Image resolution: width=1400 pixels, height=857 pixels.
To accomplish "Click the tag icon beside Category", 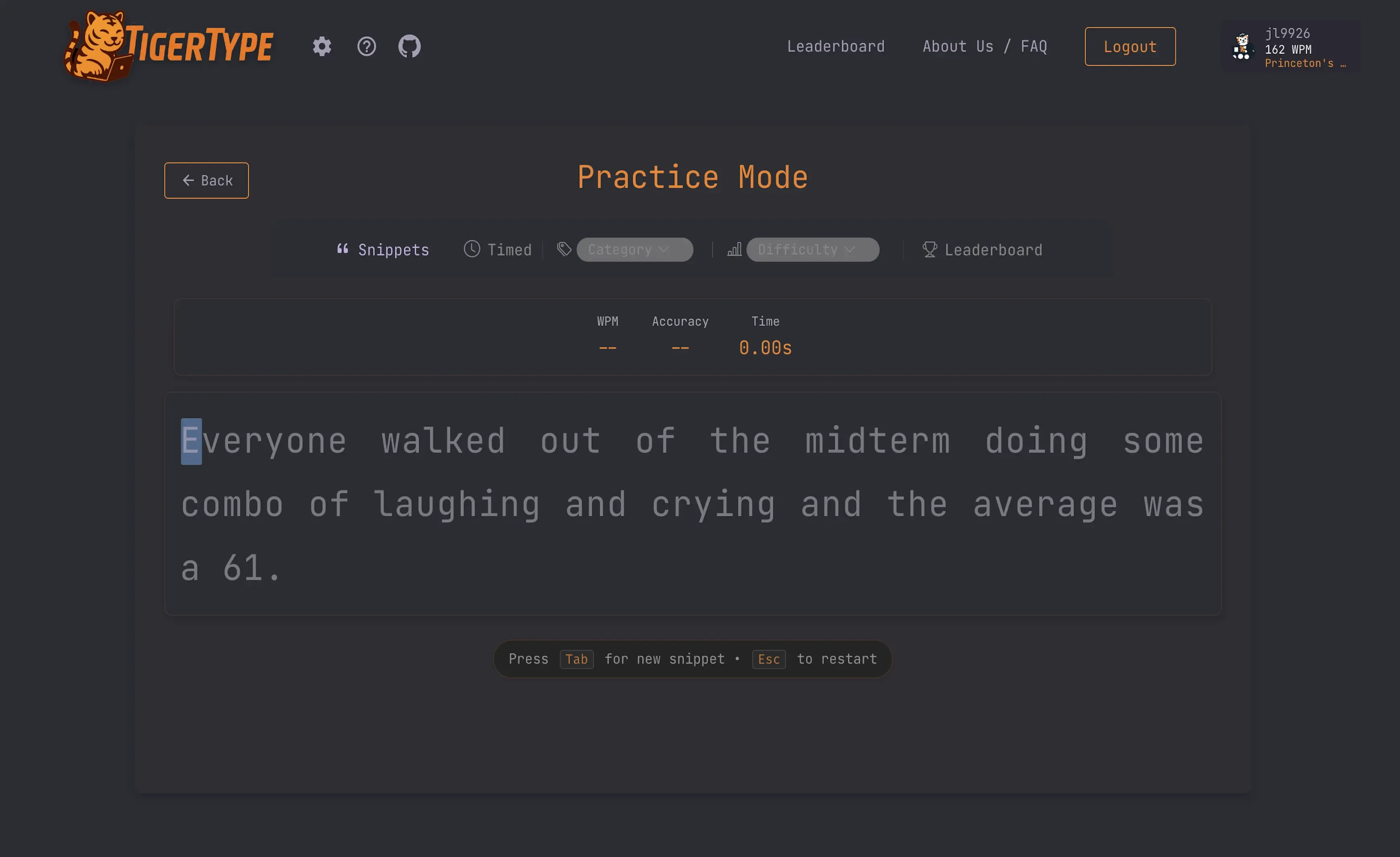I will (x=564, y=249).
